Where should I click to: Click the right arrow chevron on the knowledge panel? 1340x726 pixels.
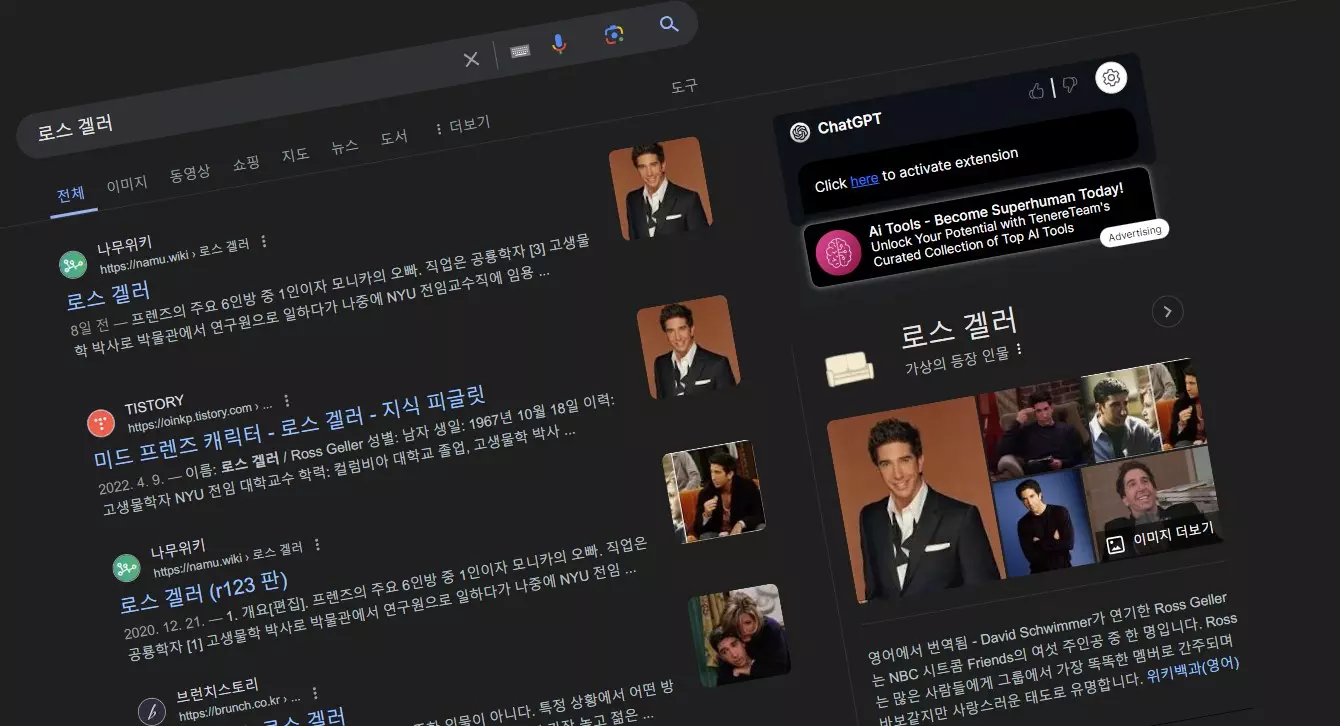click(1167, 312)
